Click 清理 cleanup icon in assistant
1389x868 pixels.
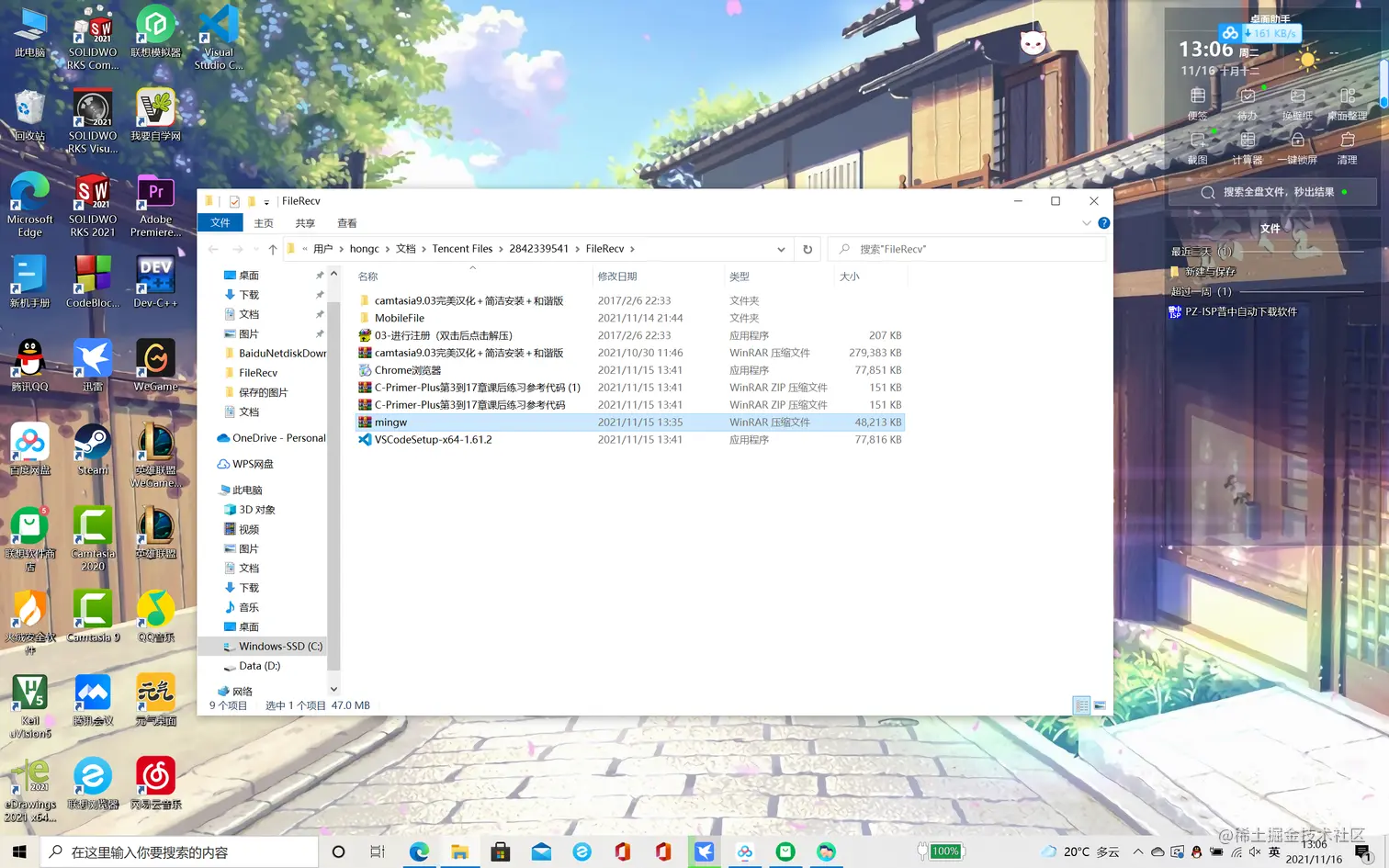tap(1348, 148)
